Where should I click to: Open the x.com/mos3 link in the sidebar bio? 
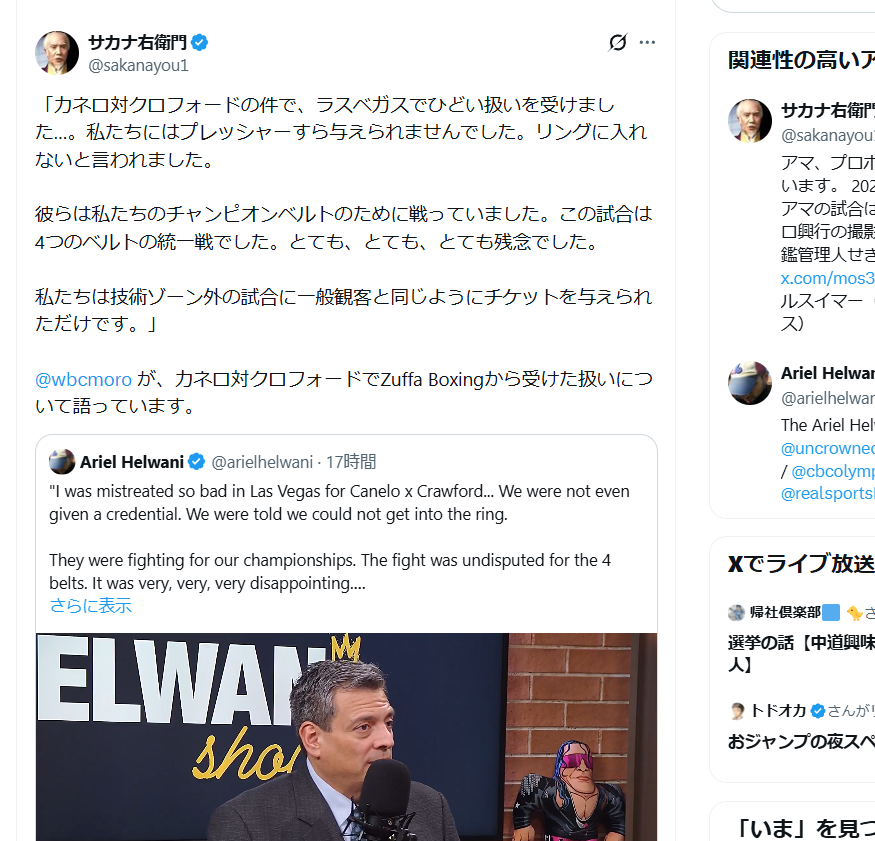point(828,278)
